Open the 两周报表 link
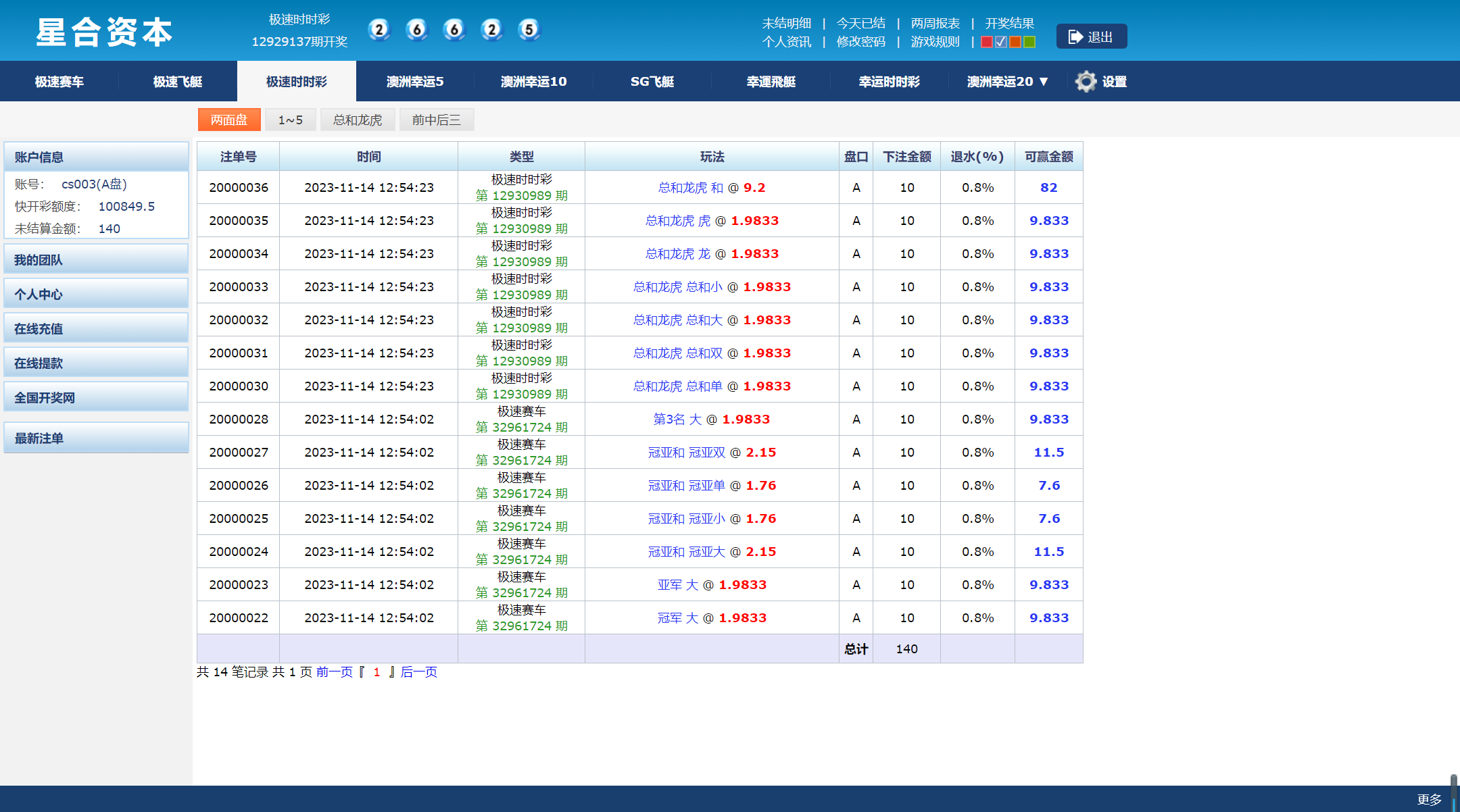 click(x=935, y=24)
